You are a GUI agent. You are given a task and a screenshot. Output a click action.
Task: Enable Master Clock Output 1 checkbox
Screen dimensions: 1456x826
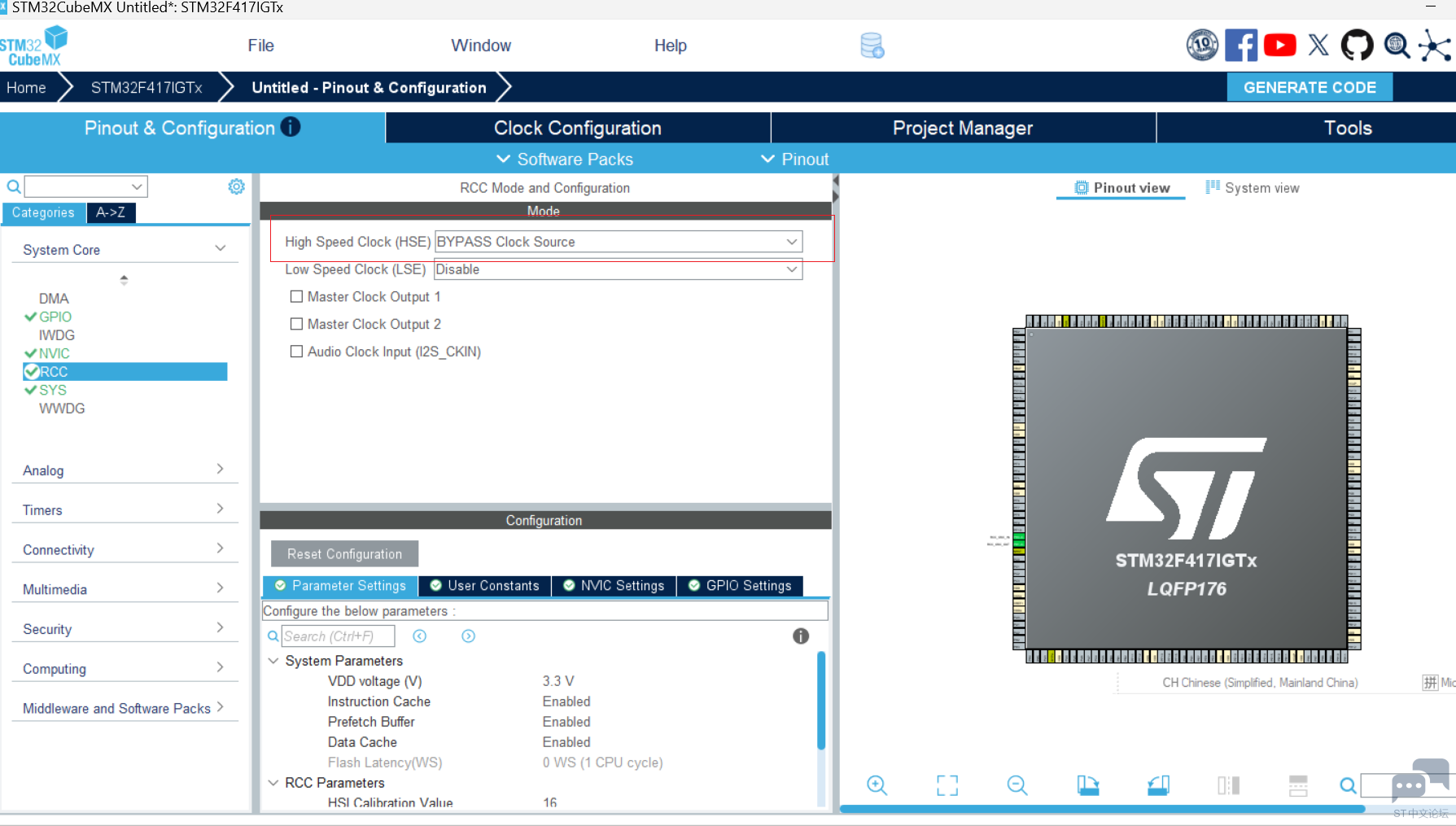pyautogui.click(x=296, y=297)
